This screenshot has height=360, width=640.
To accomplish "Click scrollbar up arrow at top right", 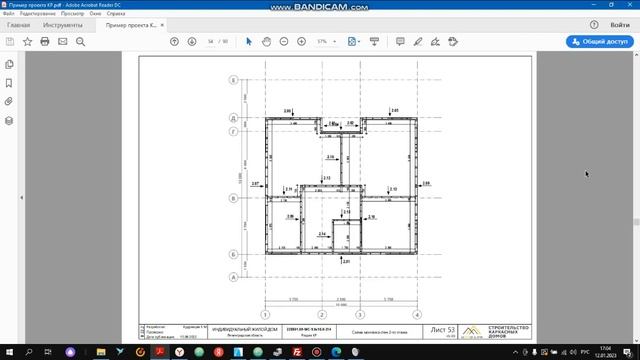I will point(636,54).
